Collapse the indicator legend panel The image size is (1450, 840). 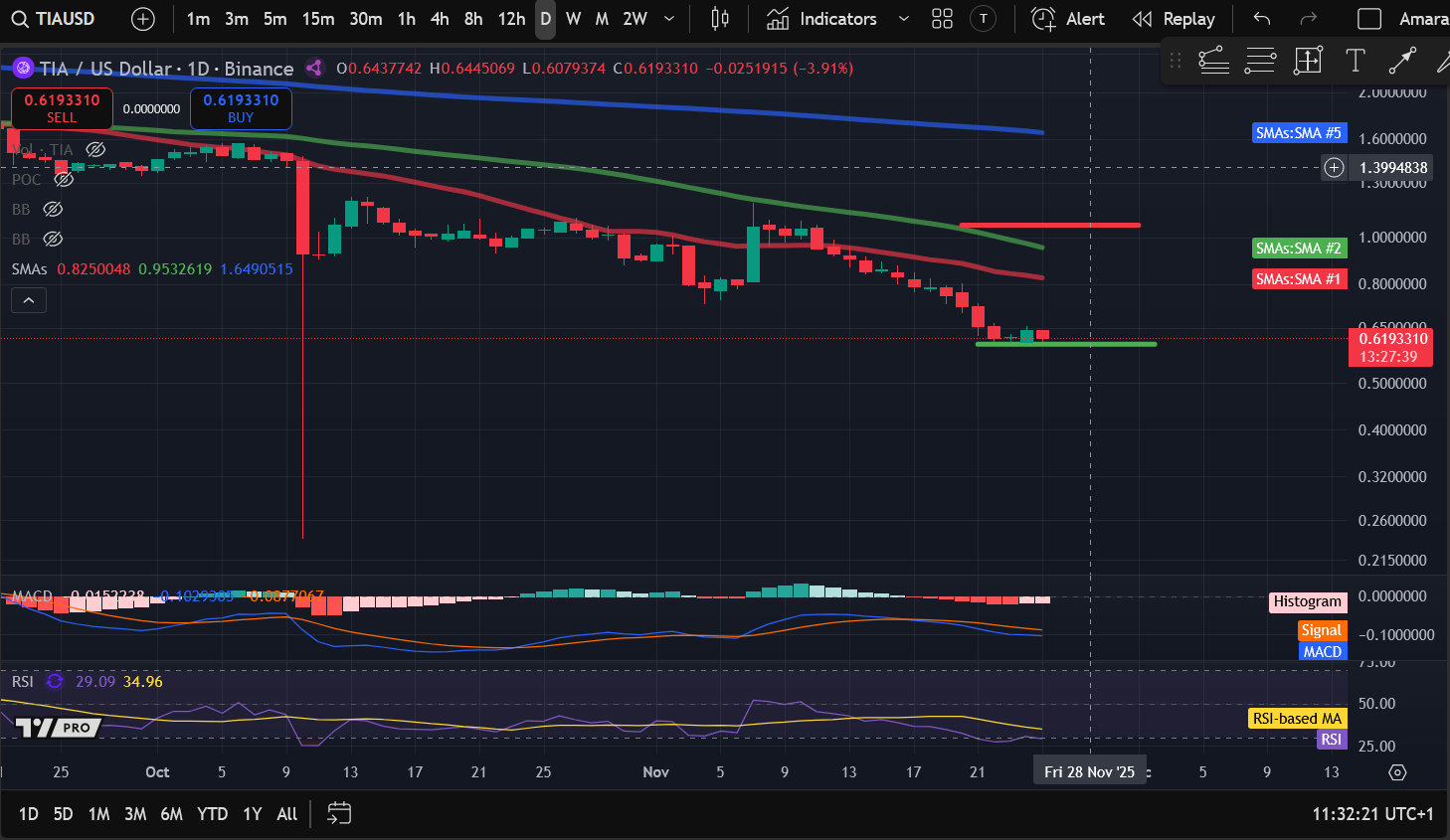(28, 299)
